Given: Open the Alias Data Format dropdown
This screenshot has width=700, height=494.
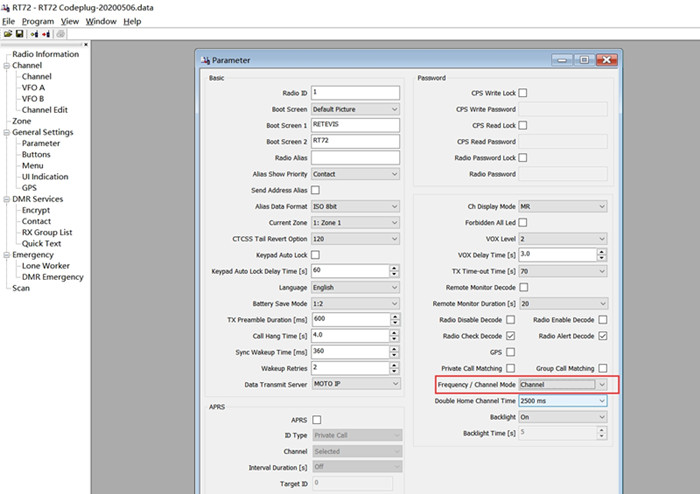Looking at the screenshot, I should coord(355,207).
